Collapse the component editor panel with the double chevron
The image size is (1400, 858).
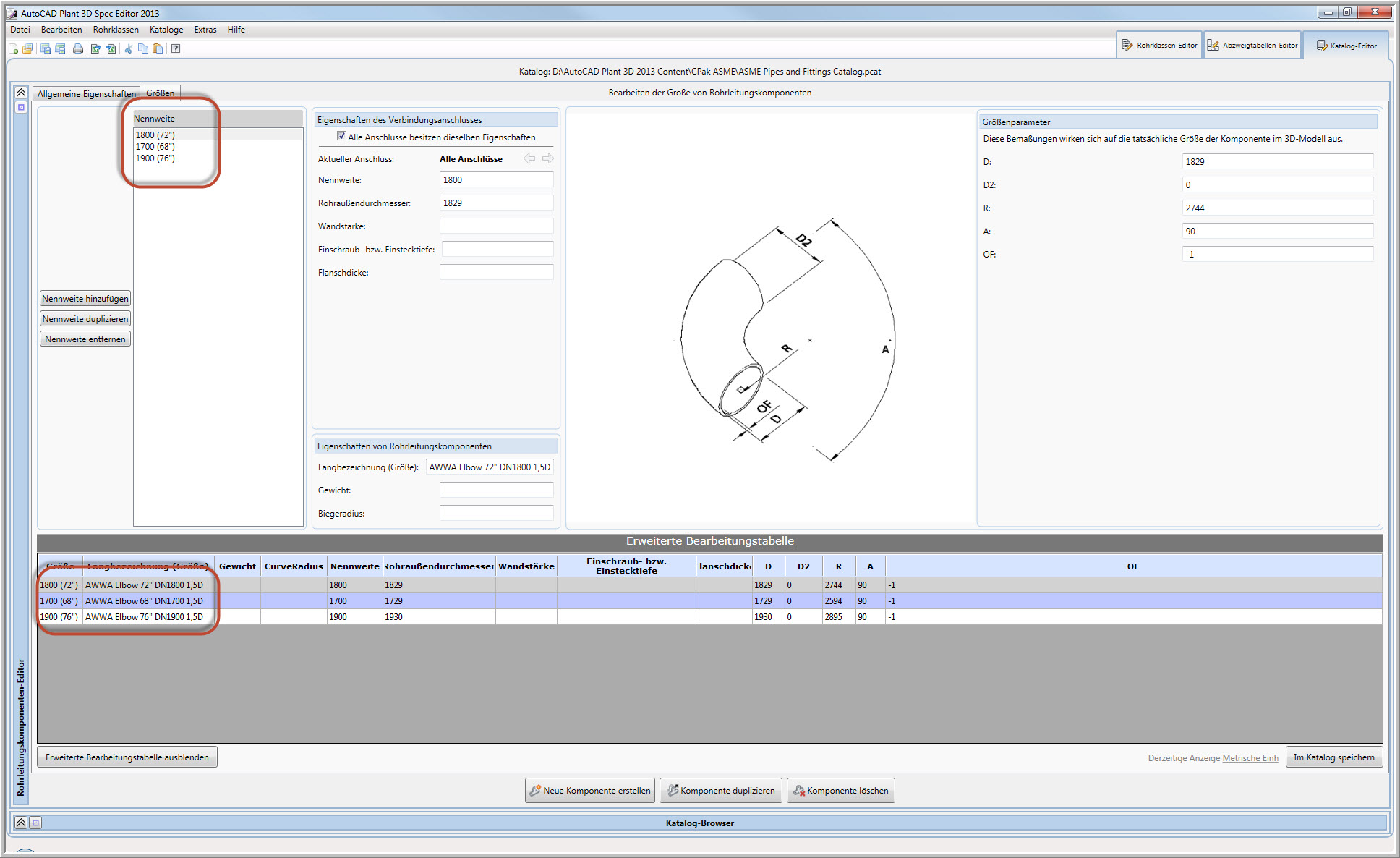(21, 93)
